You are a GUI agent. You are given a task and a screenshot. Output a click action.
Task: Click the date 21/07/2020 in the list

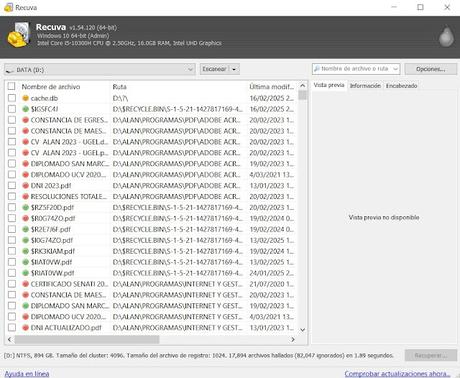[272, 284]
